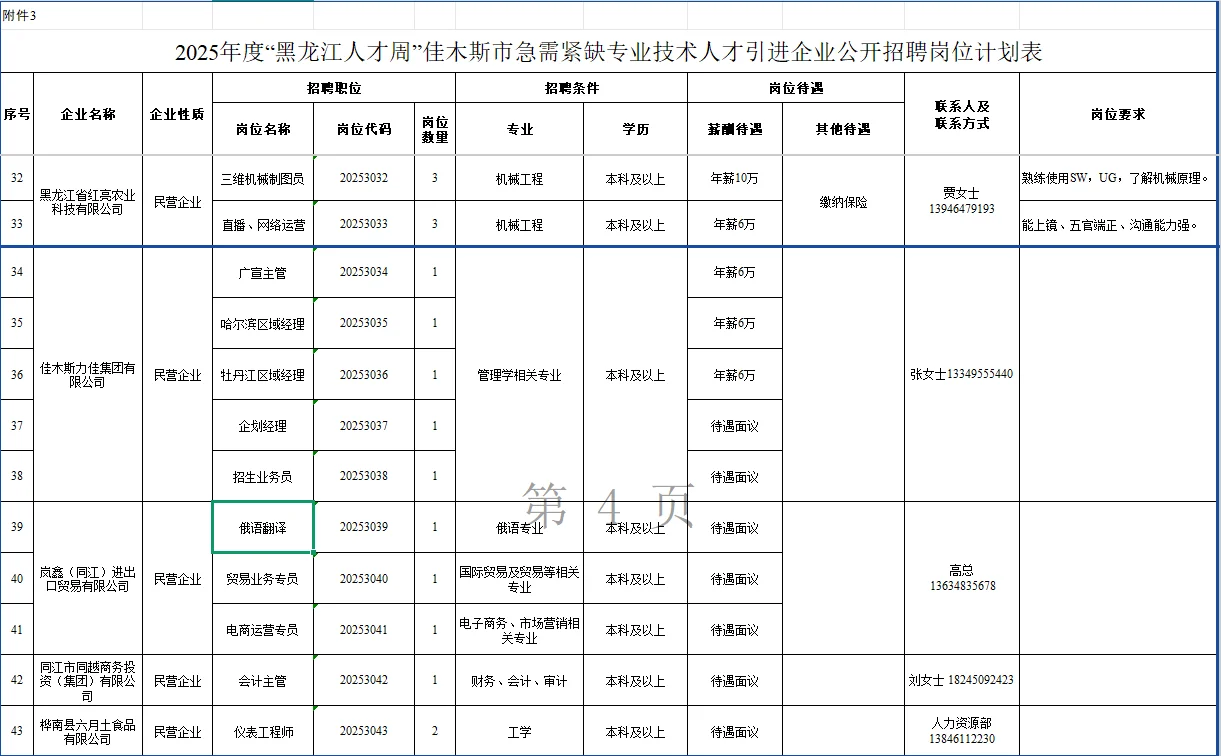Click contact cell 刘女士 18245092423
The height and width of the screenshot is (756, 1221).
[x=962, y=680]
